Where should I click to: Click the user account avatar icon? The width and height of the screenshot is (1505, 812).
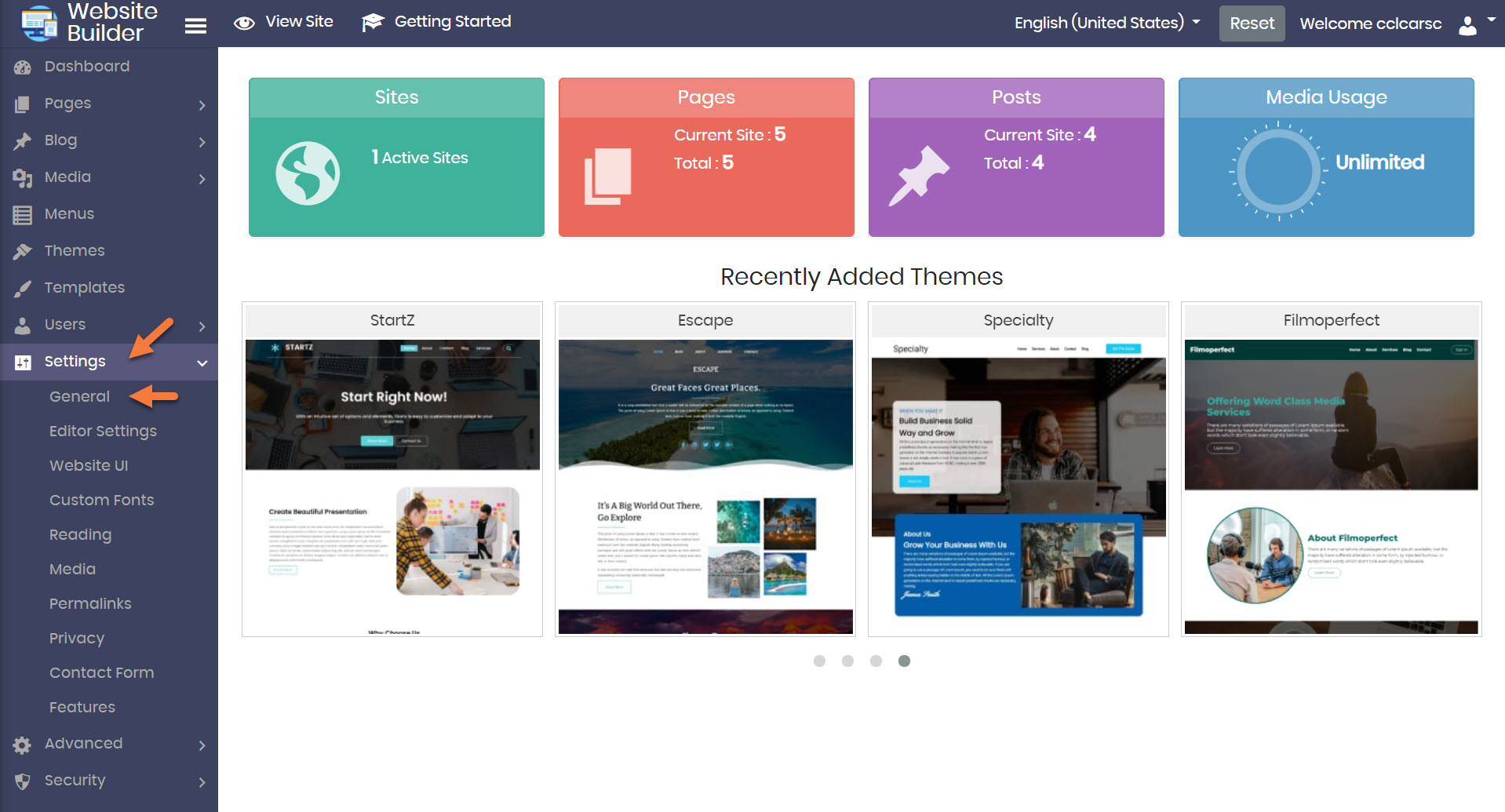click(x=1467, y=25)
